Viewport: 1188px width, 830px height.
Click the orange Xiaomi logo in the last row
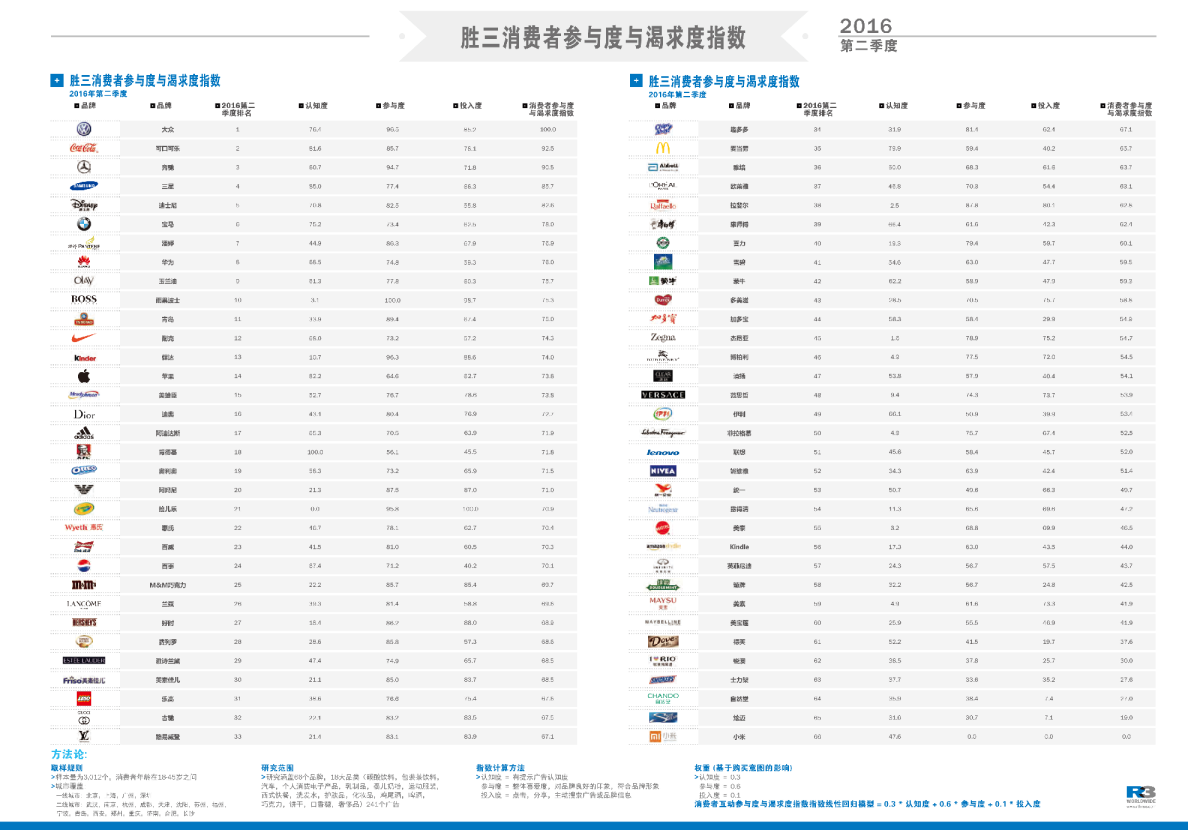663,736
